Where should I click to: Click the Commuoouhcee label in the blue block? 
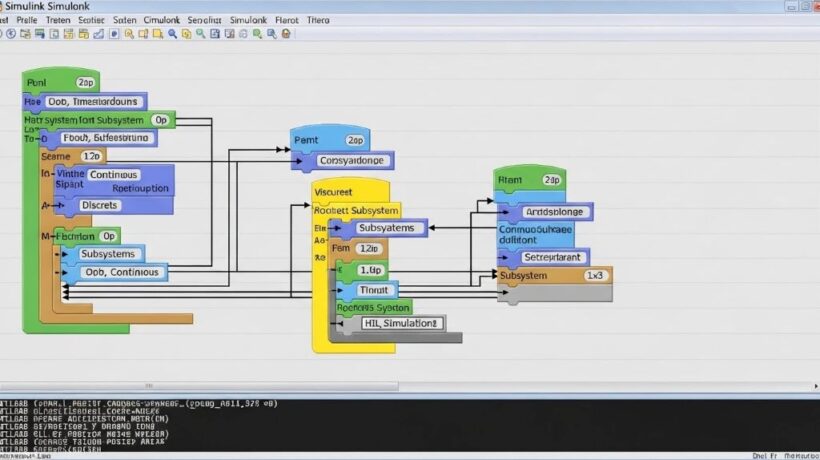(535, 229)
